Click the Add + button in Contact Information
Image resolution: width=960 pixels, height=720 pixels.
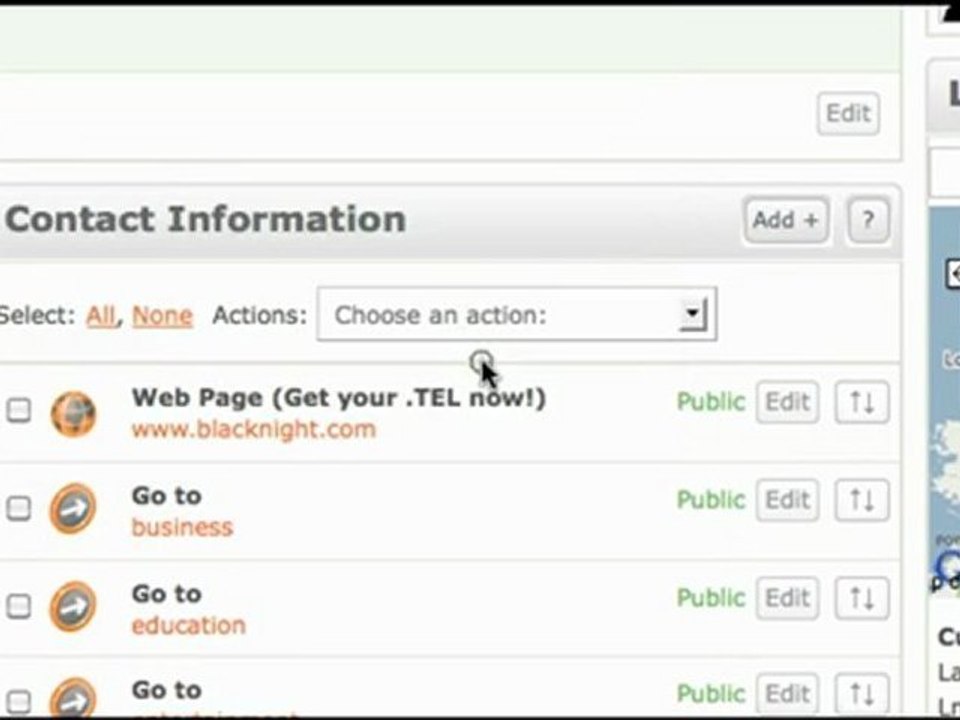785,220
